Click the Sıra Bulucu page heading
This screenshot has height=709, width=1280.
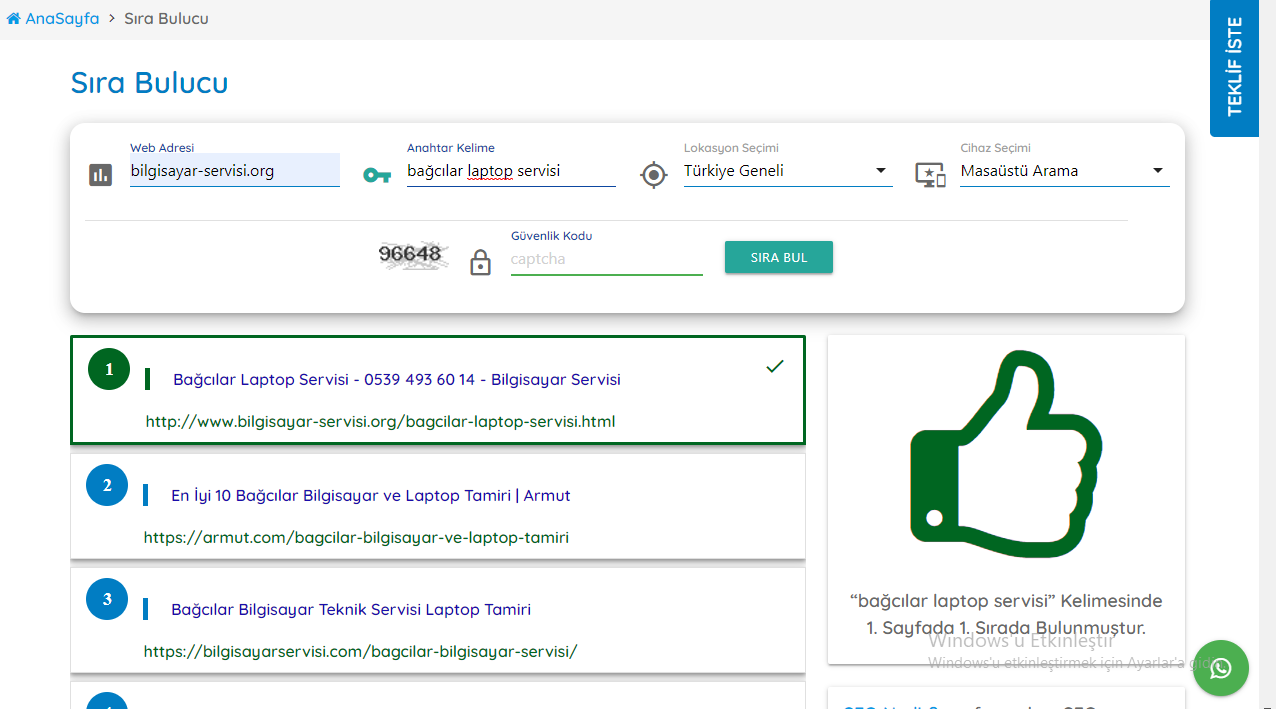(150, 82)
